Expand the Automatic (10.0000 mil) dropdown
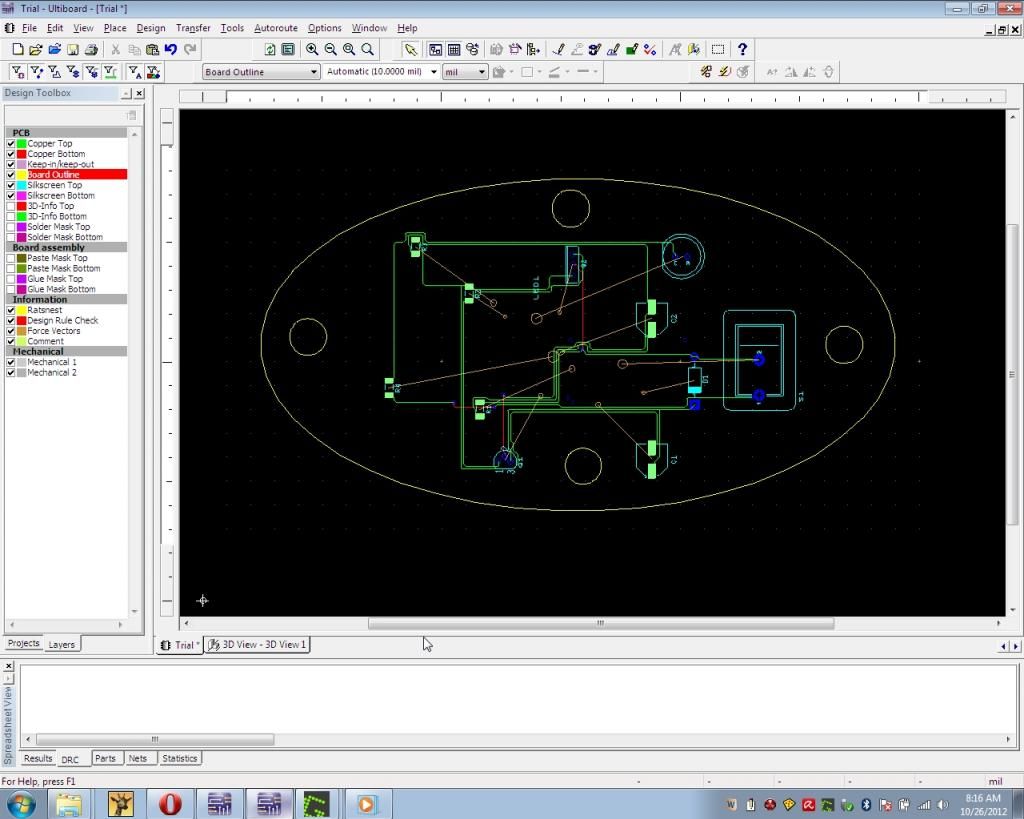The width and height of the screenshot is (1024, 819). 434,72
